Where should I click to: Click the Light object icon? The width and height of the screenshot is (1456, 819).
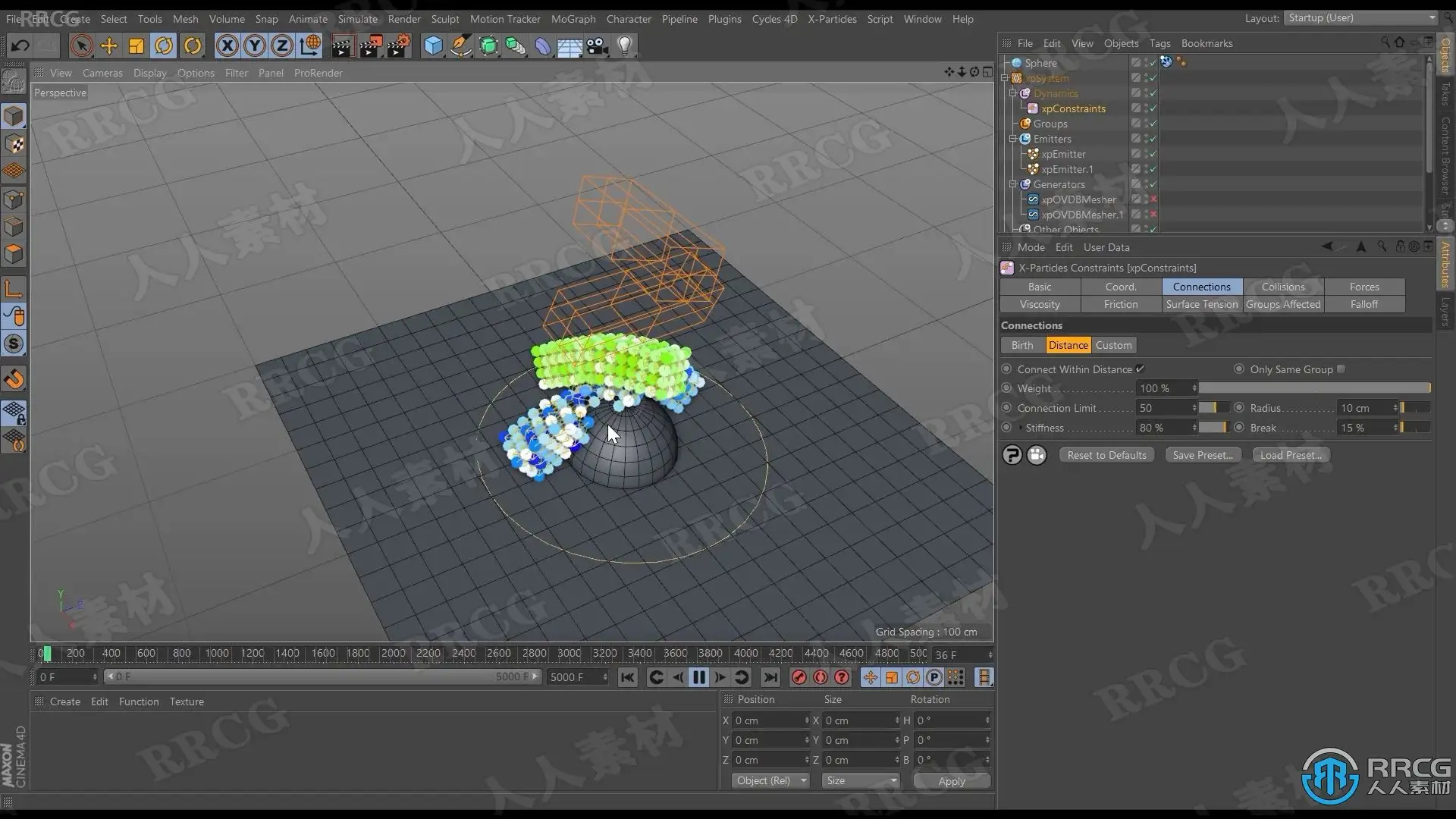(625, 45)
